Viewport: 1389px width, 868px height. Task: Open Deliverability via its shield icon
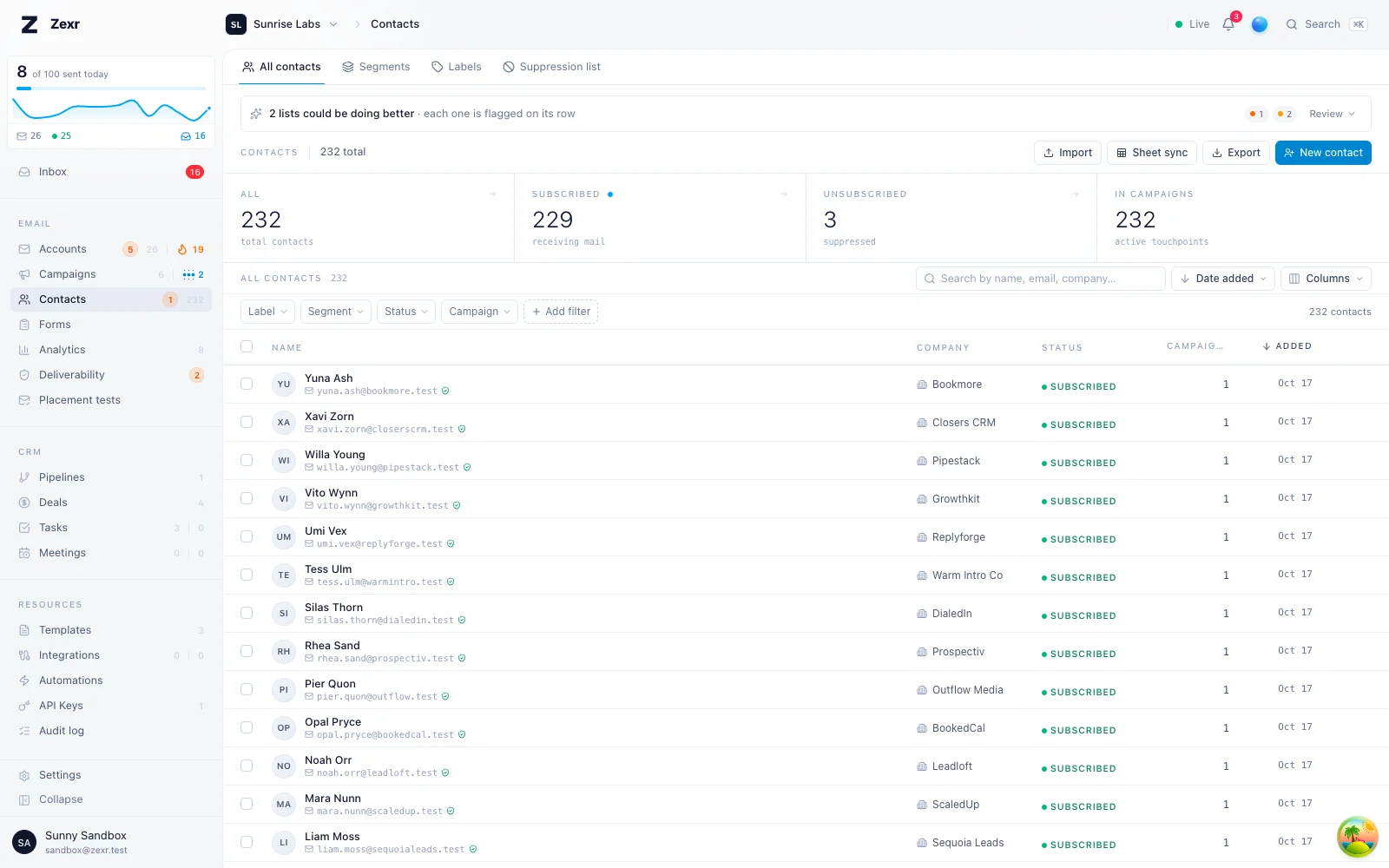[24, 375]
